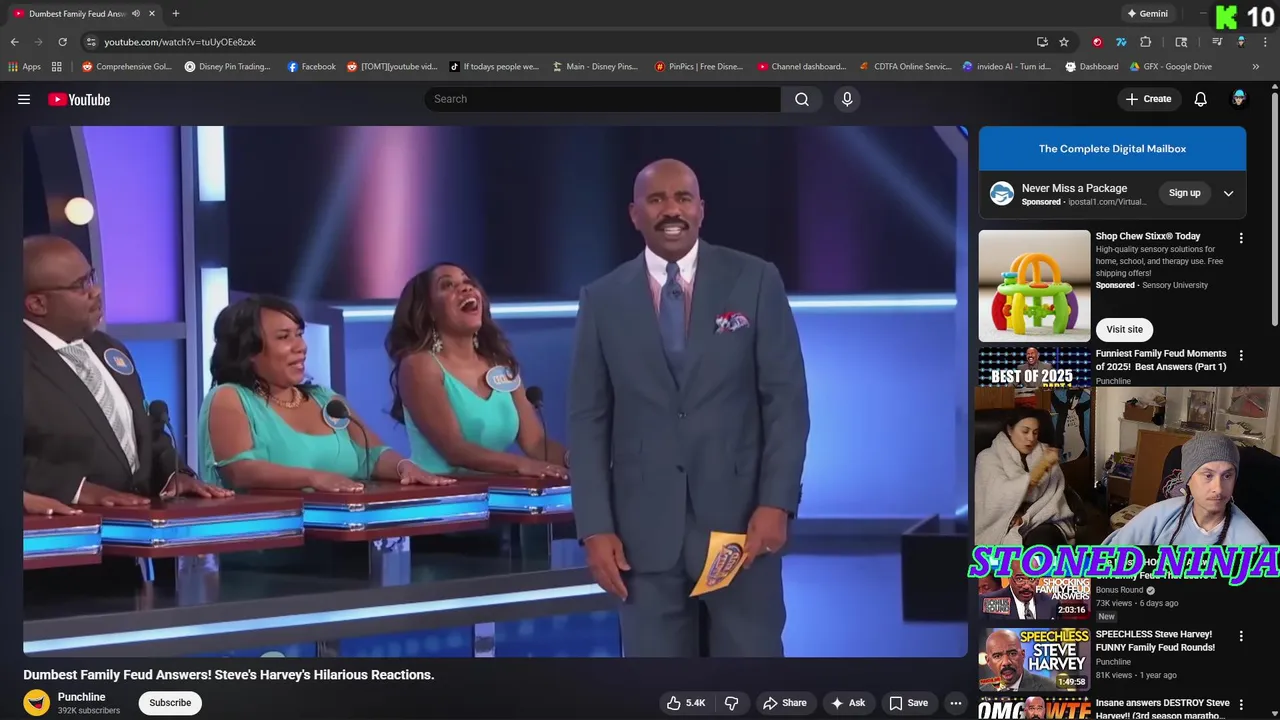Click the address bar URL
Viewport: 1280px width, 720px height.
point(180,42)
